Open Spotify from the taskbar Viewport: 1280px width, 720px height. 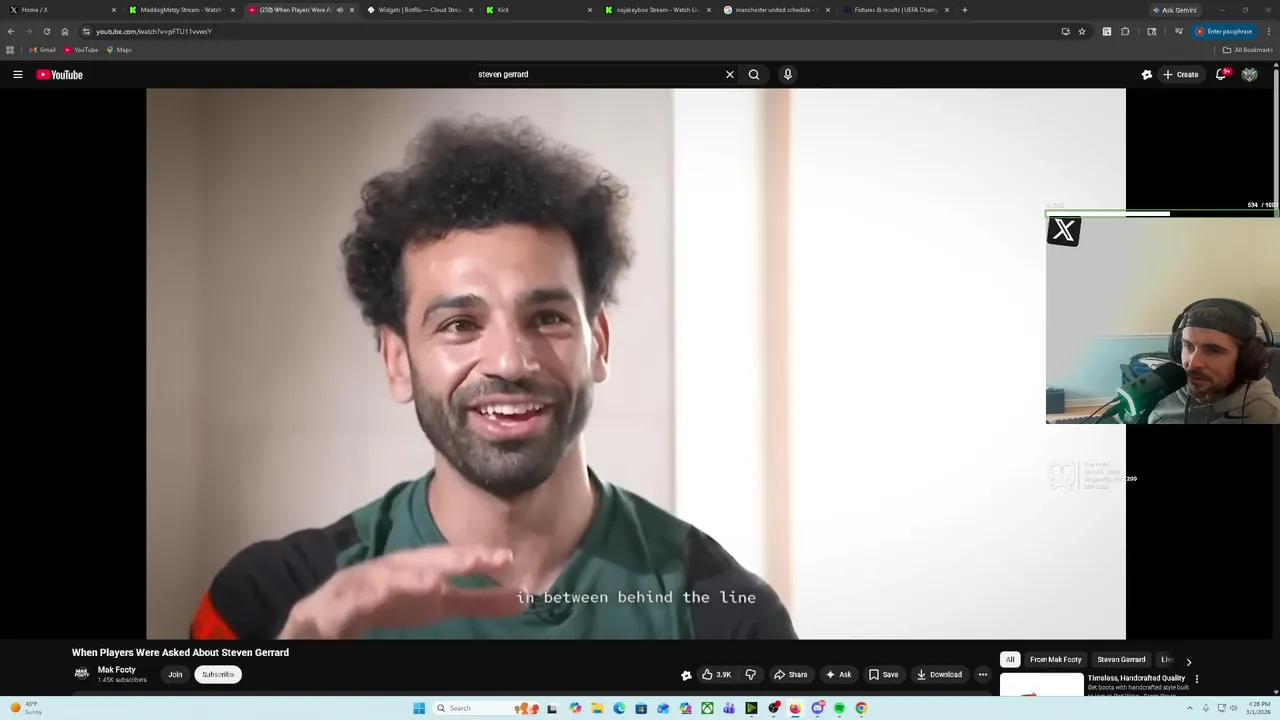839,708
